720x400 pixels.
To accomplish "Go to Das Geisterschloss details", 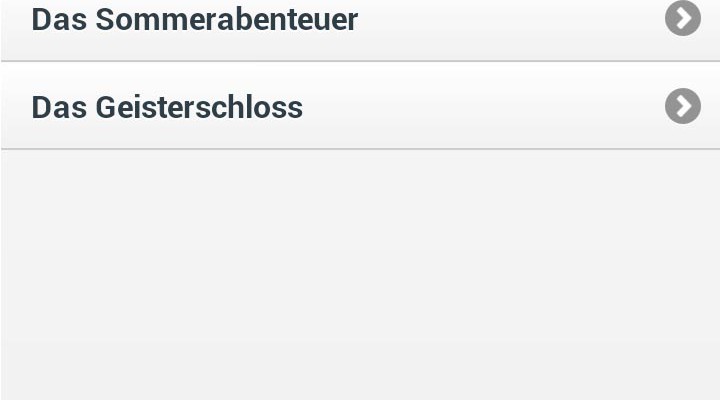I will (x=360, y=105).
